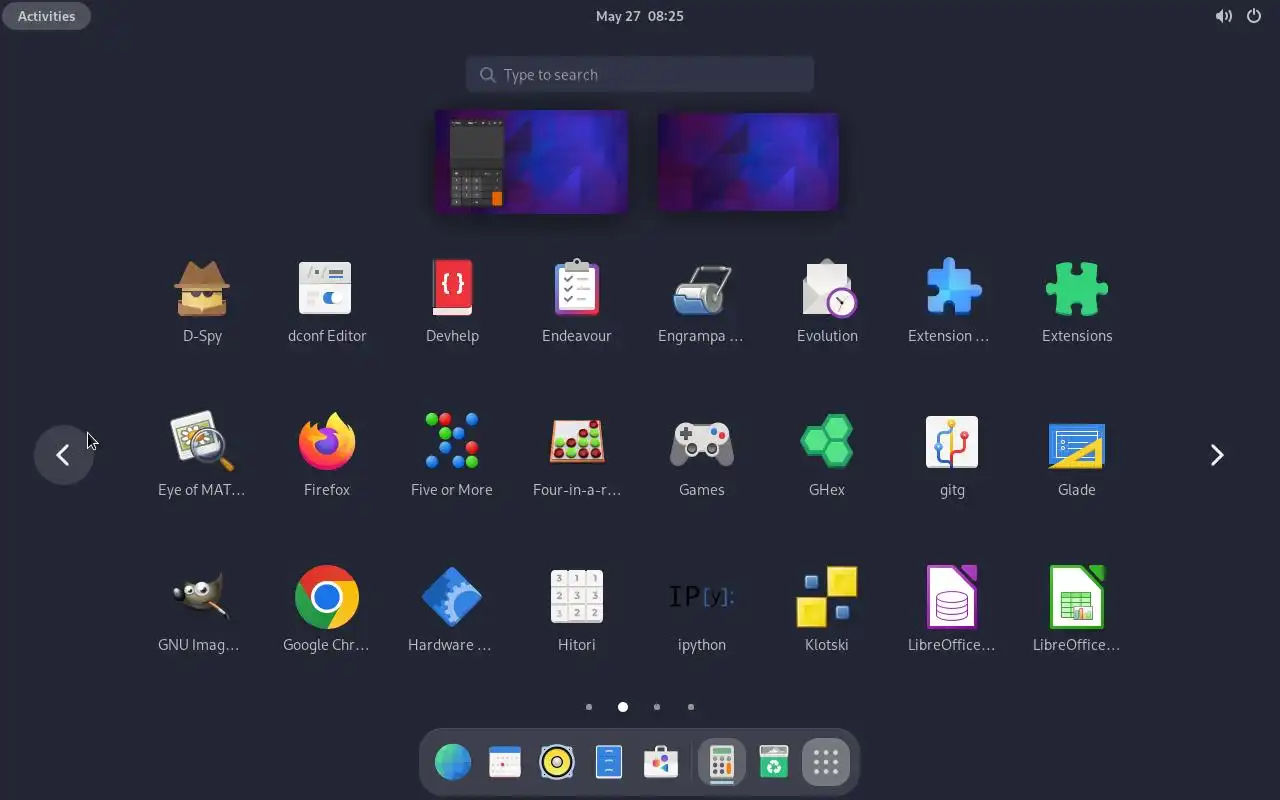Launch Eye of MATE image viewer
Screen dimensions: 1280x800
[x=202, y=456]
